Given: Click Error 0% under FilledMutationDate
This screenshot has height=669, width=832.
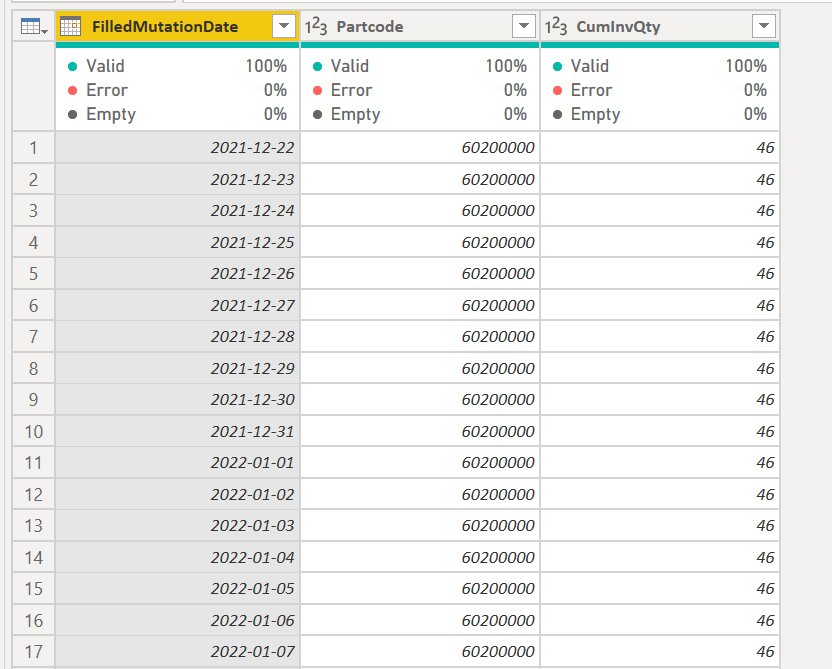Looking at the screenshot, I should [178, 90].
